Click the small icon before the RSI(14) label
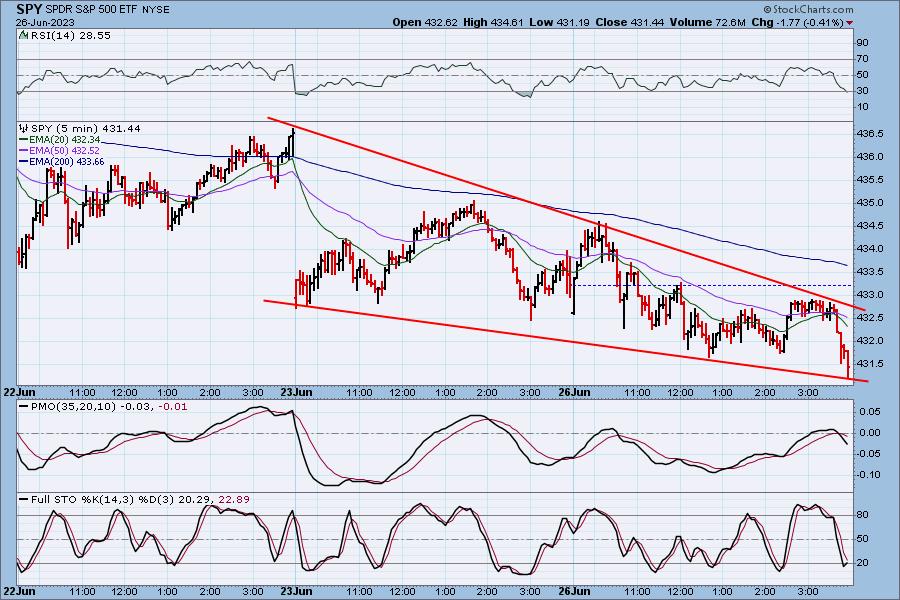Viewport: 900px width, 600px height. pyautogui.click(x=24, y=35)
